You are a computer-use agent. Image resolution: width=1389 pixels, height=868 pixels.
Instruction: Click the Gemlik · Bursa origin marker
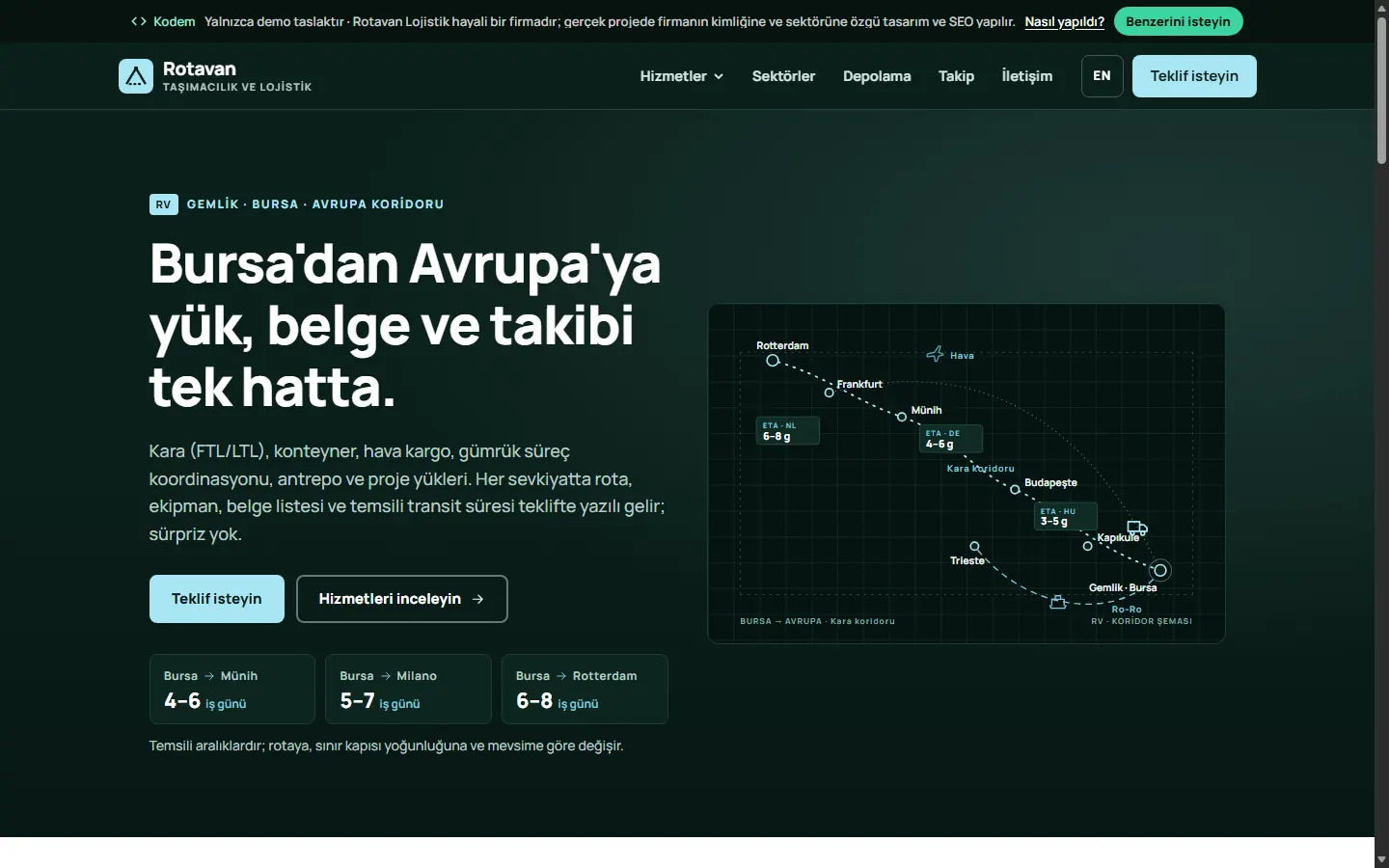(x=1160, y=570)
